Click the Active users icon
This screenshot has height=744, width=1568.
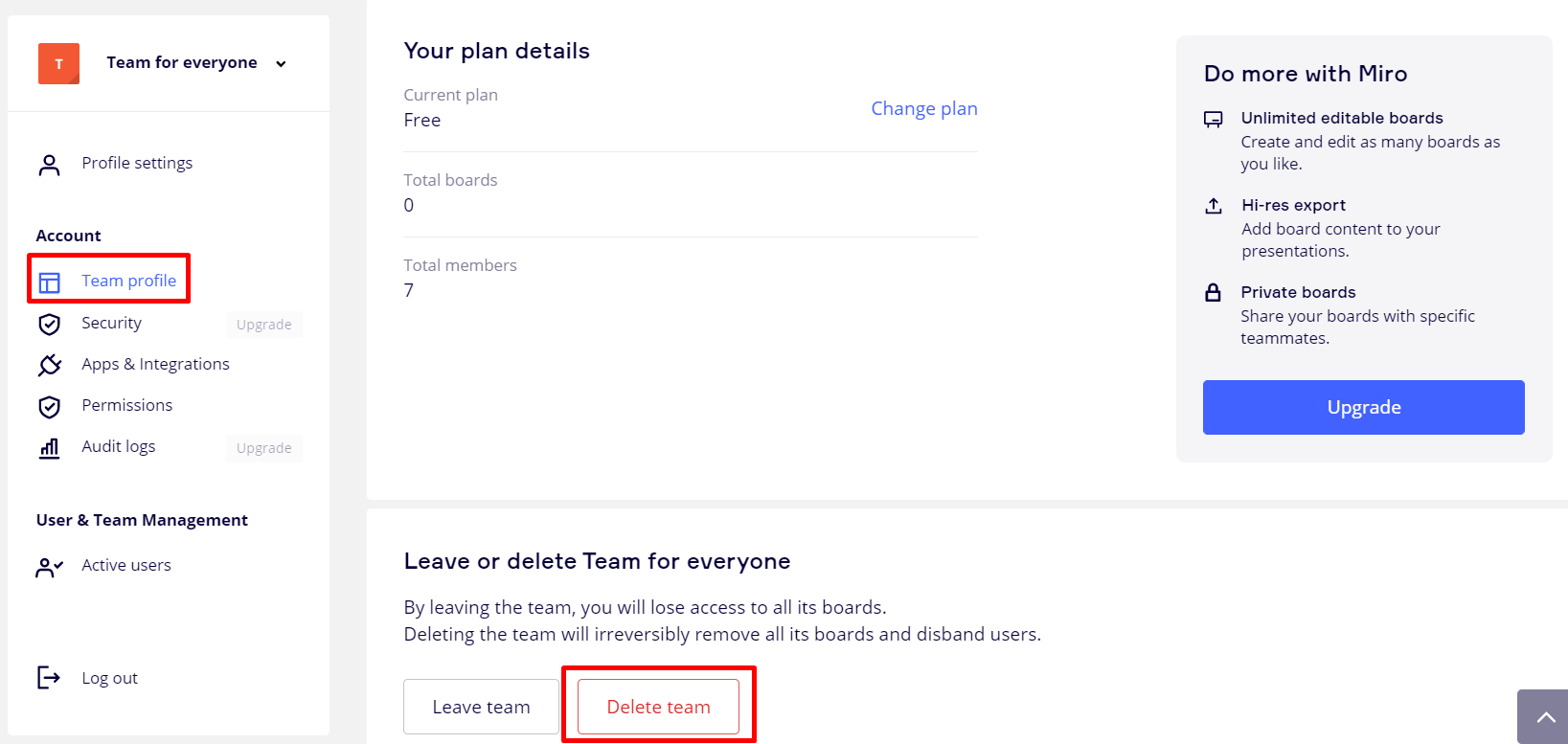pos(49,567)
